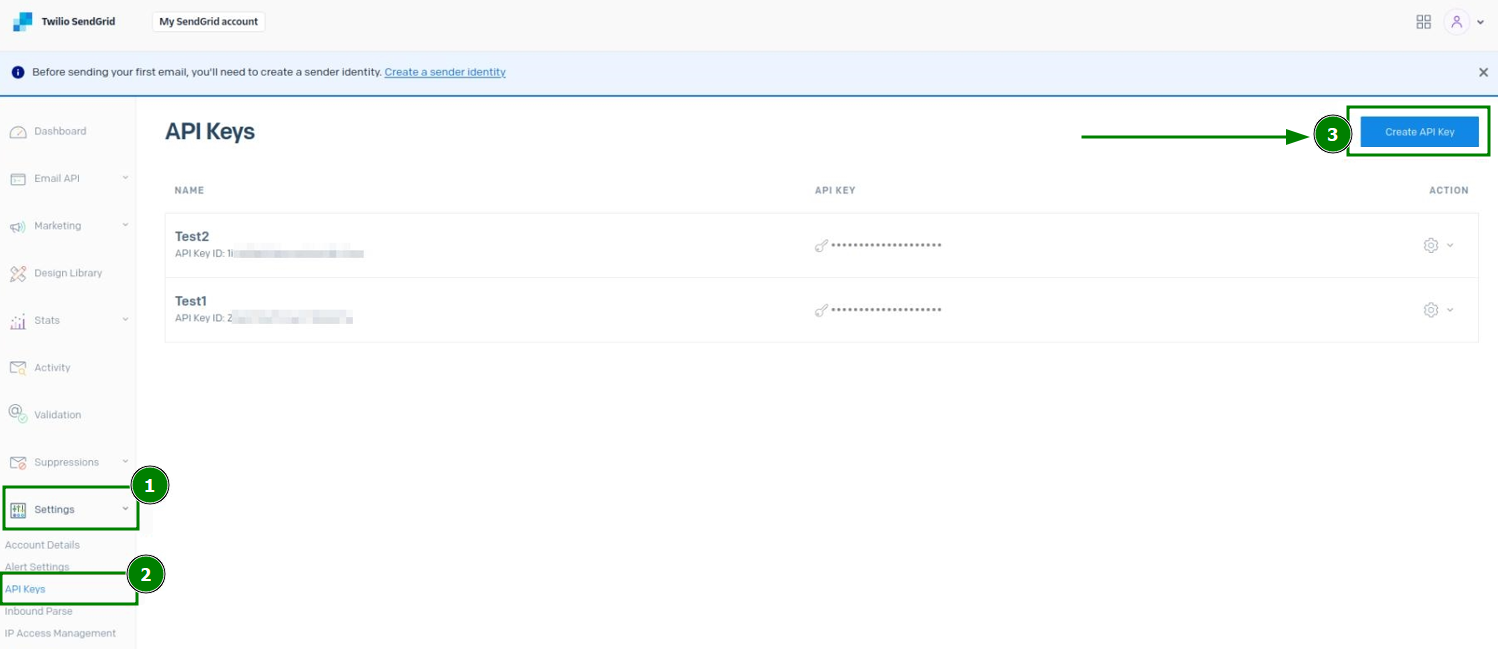The height and width of the screenshot is (649, 1498).
Task: Select the Stats chart icon
Action: pos(18,320)
